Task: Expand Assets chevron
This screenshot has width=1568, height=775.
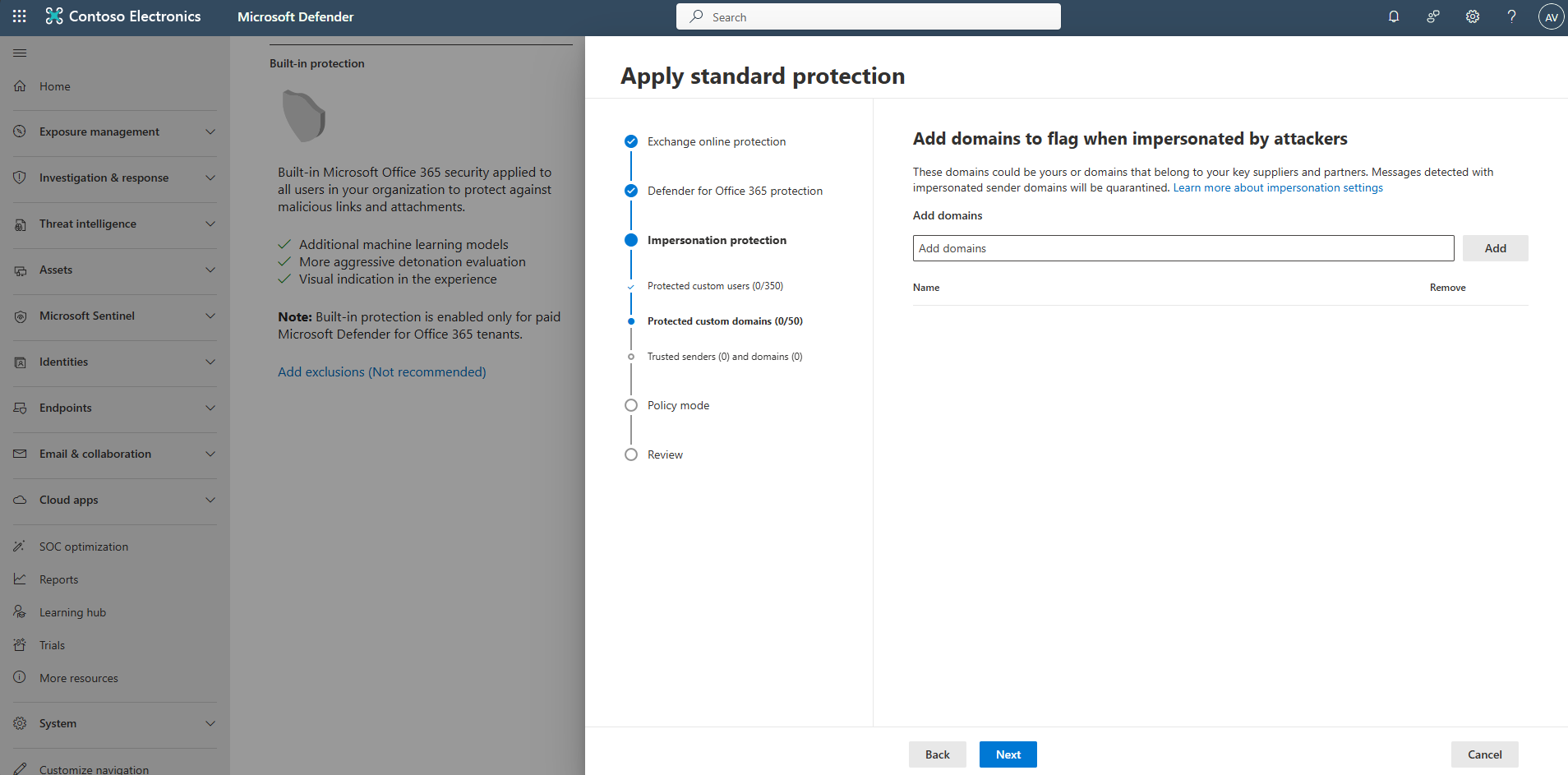Action: (x=210, y=270)
